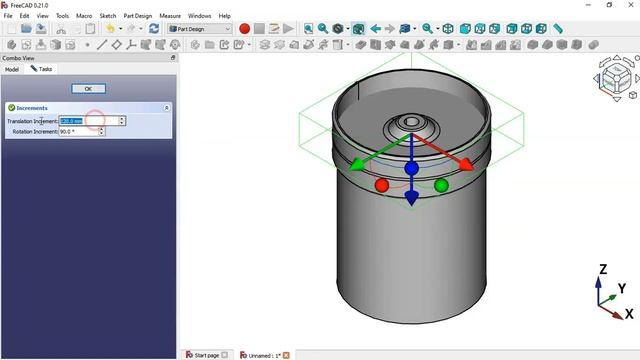Create a new Body

pos(12,44)
